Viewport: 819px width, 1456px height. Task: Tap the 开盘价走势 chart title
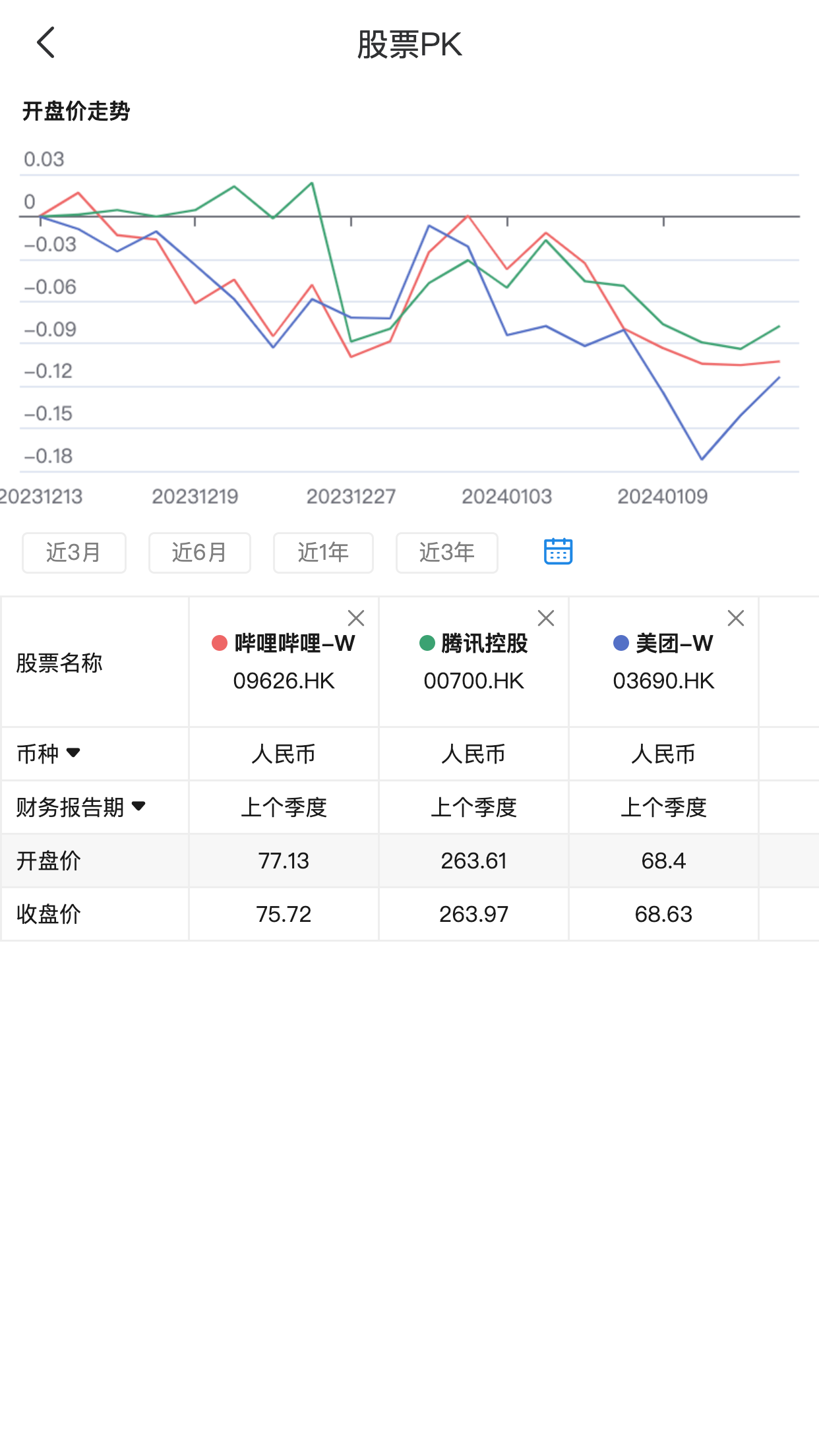[76, 111]
